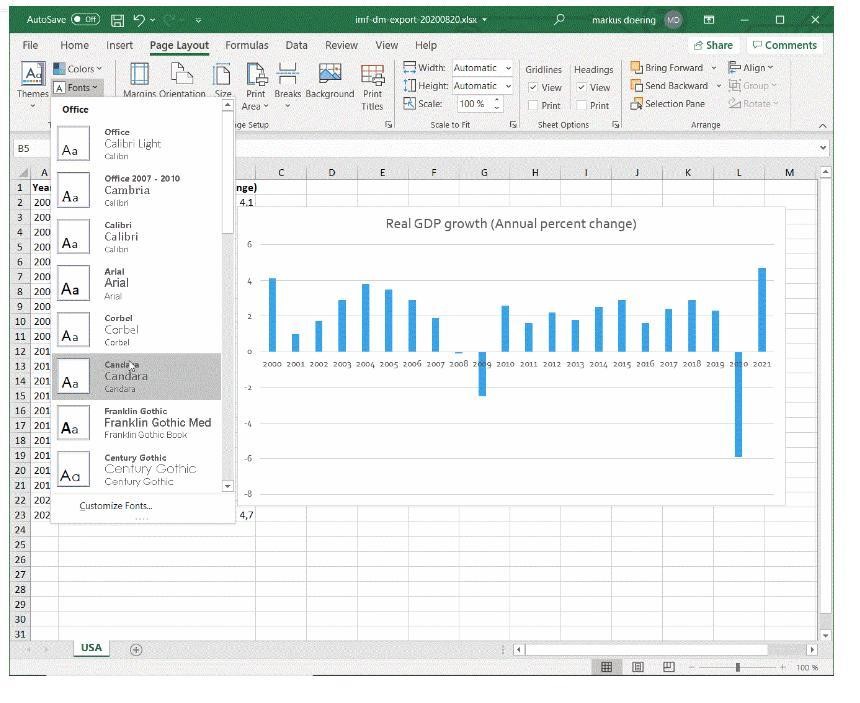Click the Share button

tap(712, 45)
